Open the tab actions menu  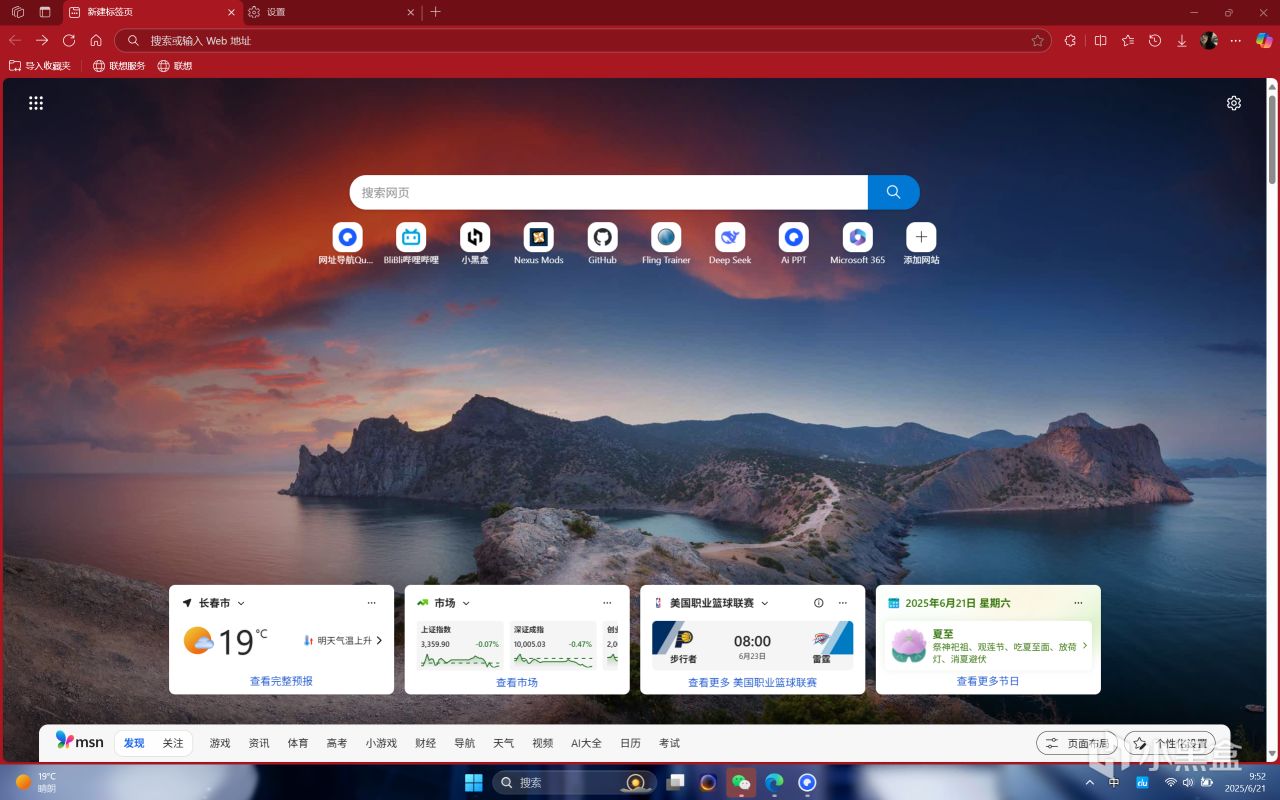tap(45, 12)
